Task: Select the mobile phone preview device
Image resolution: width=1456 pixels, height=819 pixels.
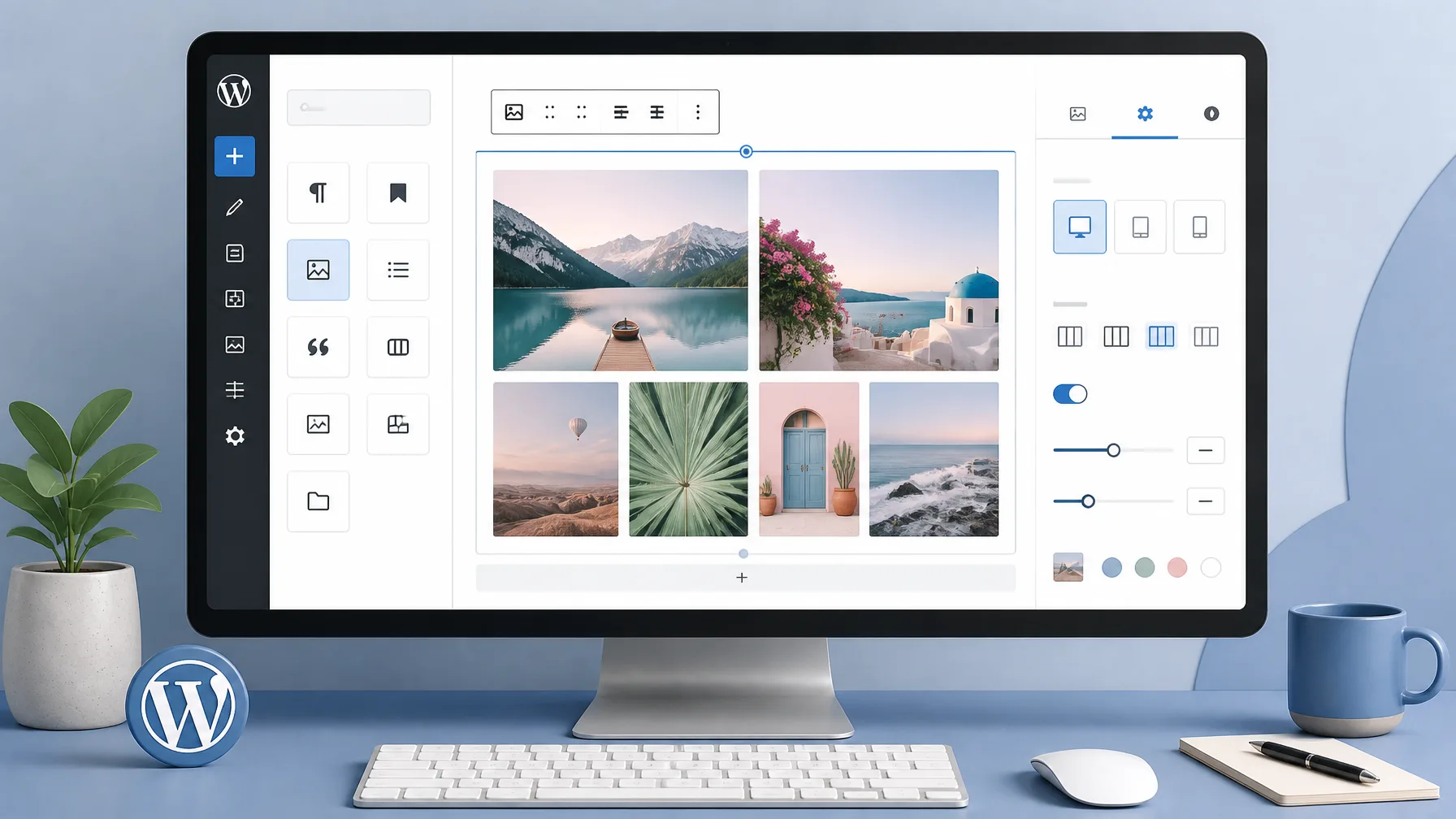Action: tap(1200, 227)
